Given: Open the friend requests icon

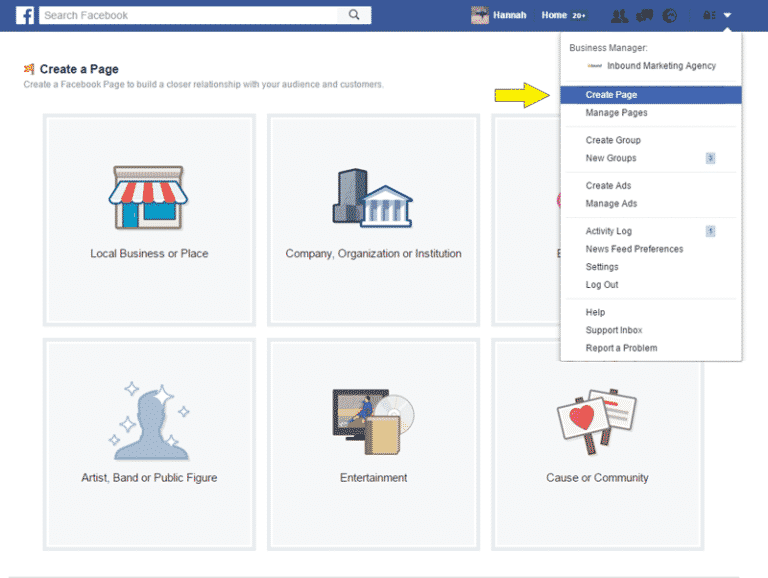Looking at the screenshot, I should 619,15.
